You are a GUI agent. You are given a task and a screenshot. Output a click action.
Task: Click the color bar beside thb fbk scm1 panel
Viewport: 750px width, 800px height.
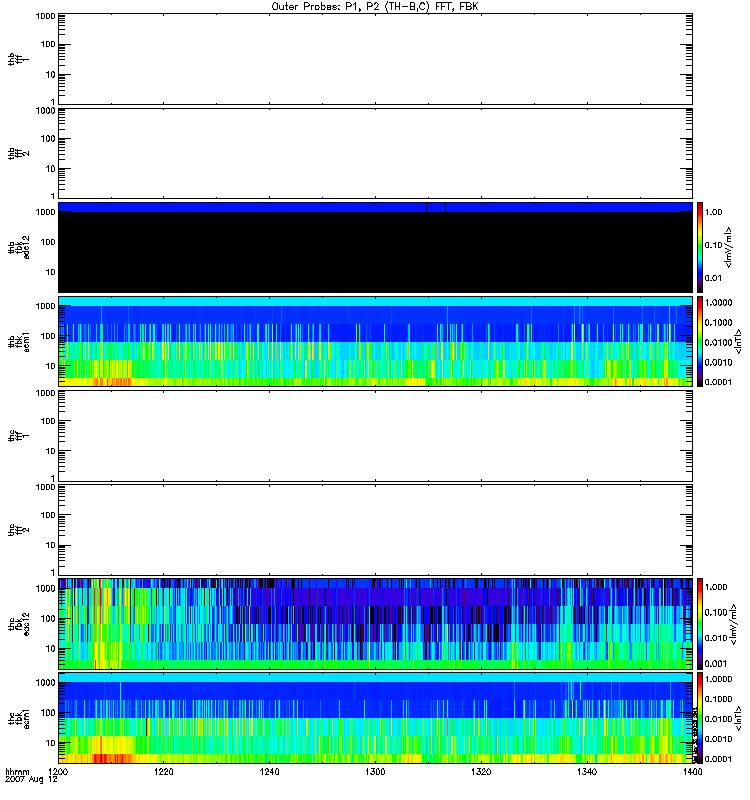pyautogui.click(x=700, y=341)
